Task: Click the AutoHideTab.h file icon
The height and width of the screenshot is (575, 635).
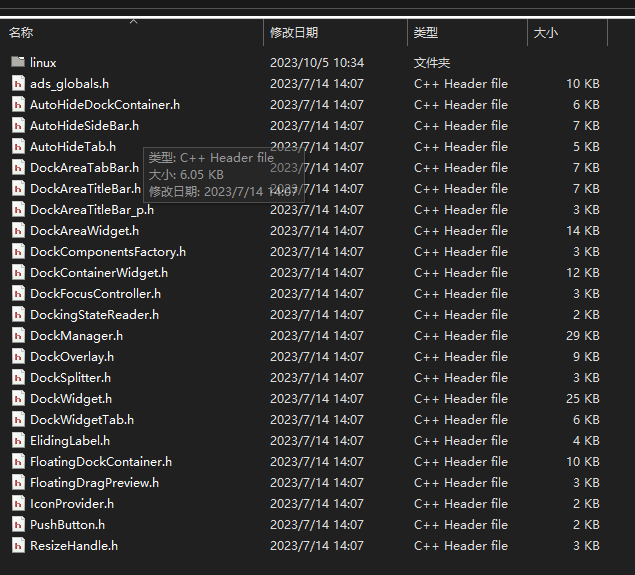Action: tap(18, 147)
